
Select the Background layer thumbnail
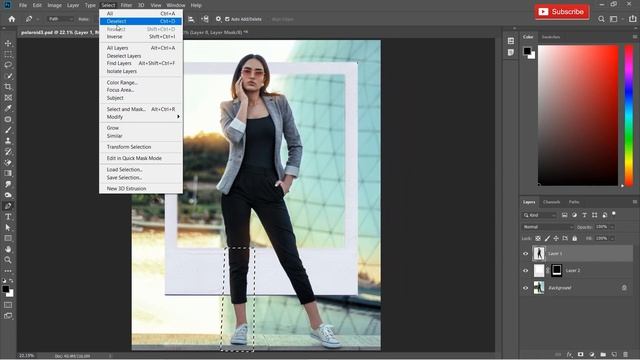point(539,288)
